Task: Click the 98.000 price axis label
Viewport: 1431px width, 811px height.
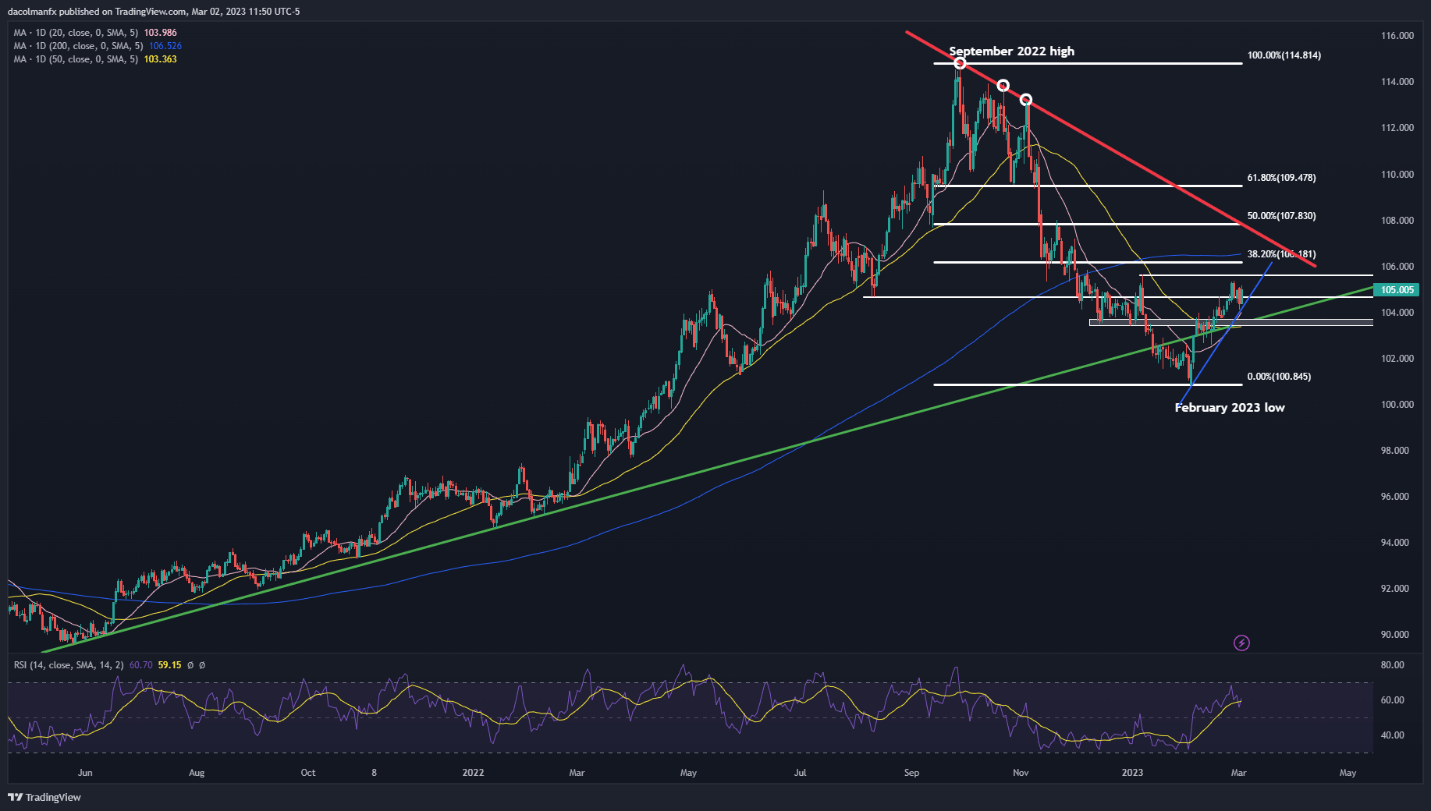Action: click(x=1396, y=451)
